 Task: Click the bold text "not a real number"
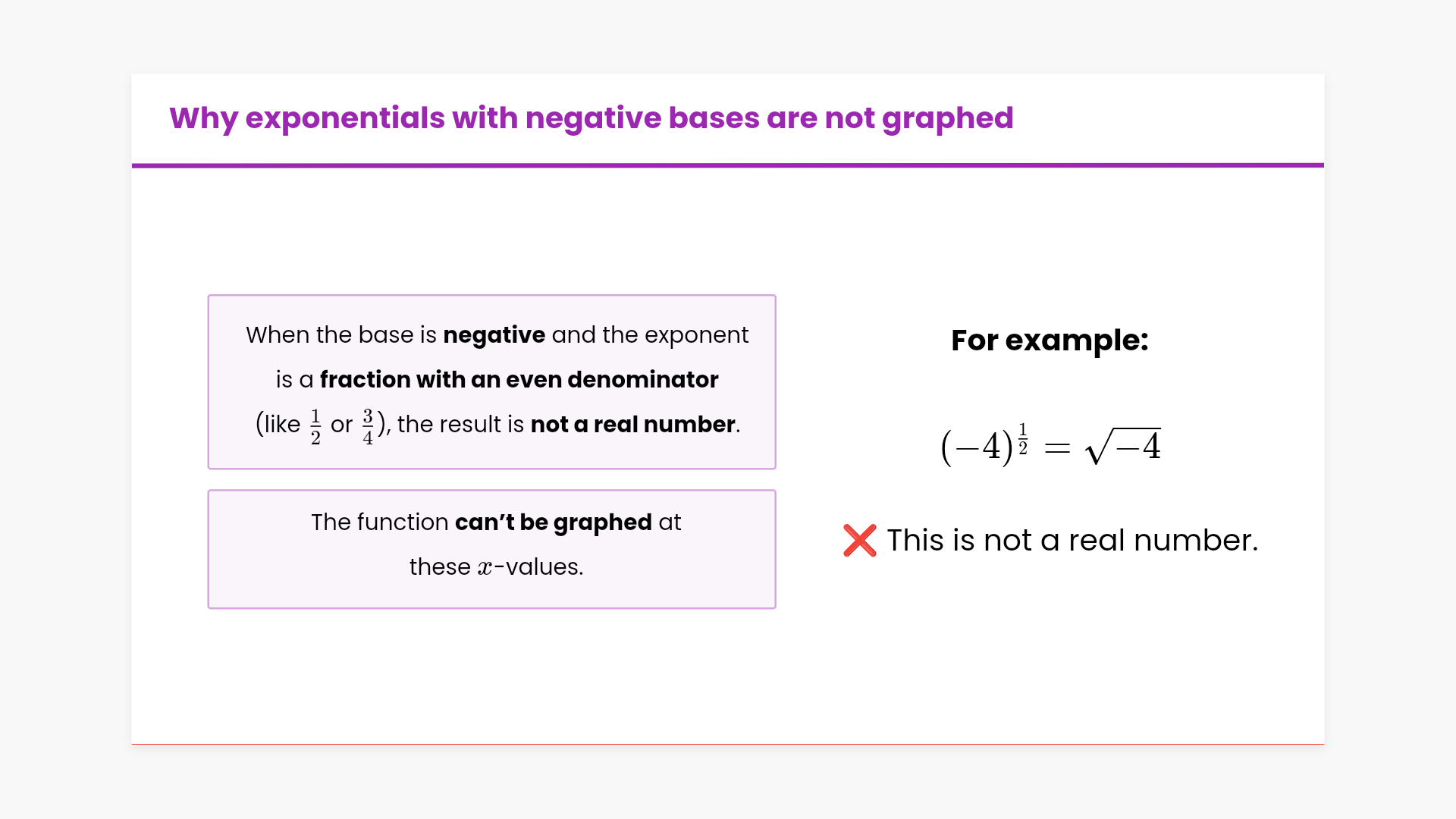tap(632, 425)
